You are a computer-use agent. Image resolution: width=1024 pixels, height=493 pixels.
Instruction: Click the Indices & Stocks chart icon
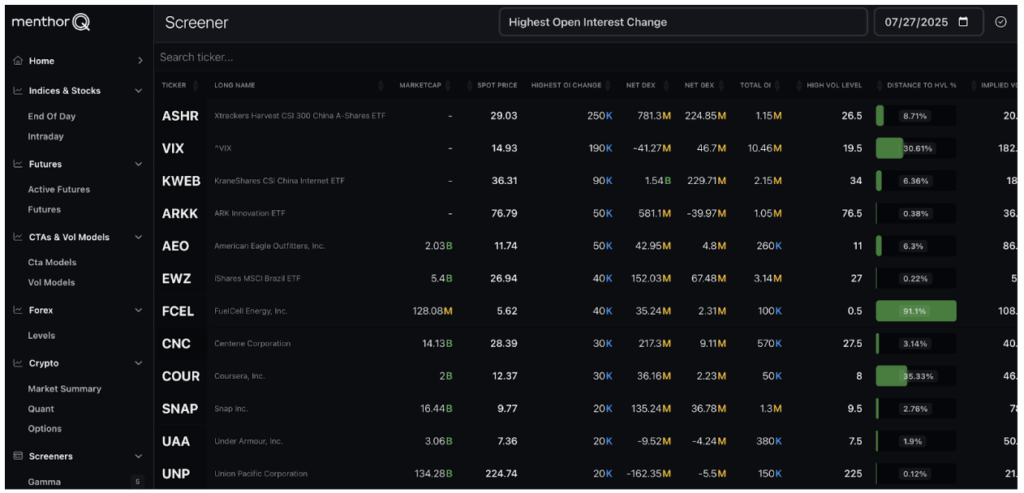[18, 91]
